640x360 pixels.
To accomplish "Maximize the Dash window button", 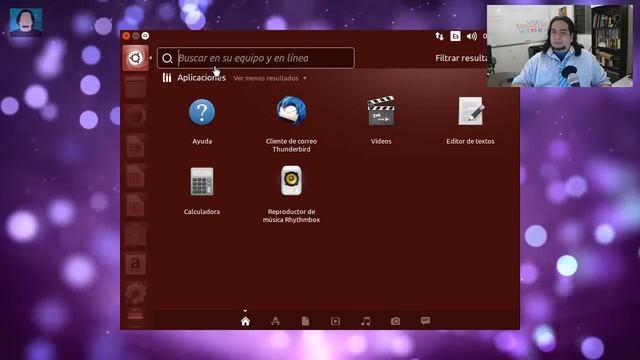I will point(145,36).
